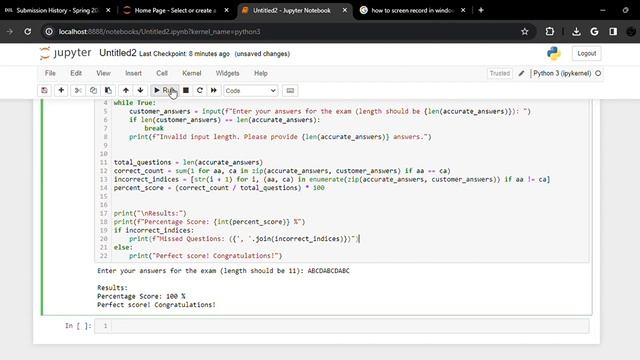This screenshot has width=640, height=360.
Task: Click the pencil edit mode icon
Action: (x=521, y=73)
